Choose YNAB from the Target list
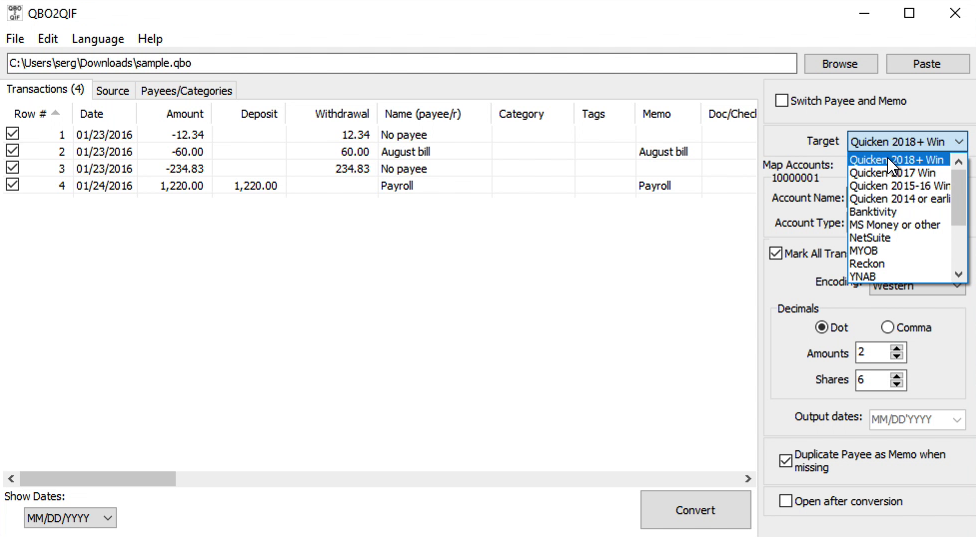Screen dimensions: 976x537 coord(899,276)
